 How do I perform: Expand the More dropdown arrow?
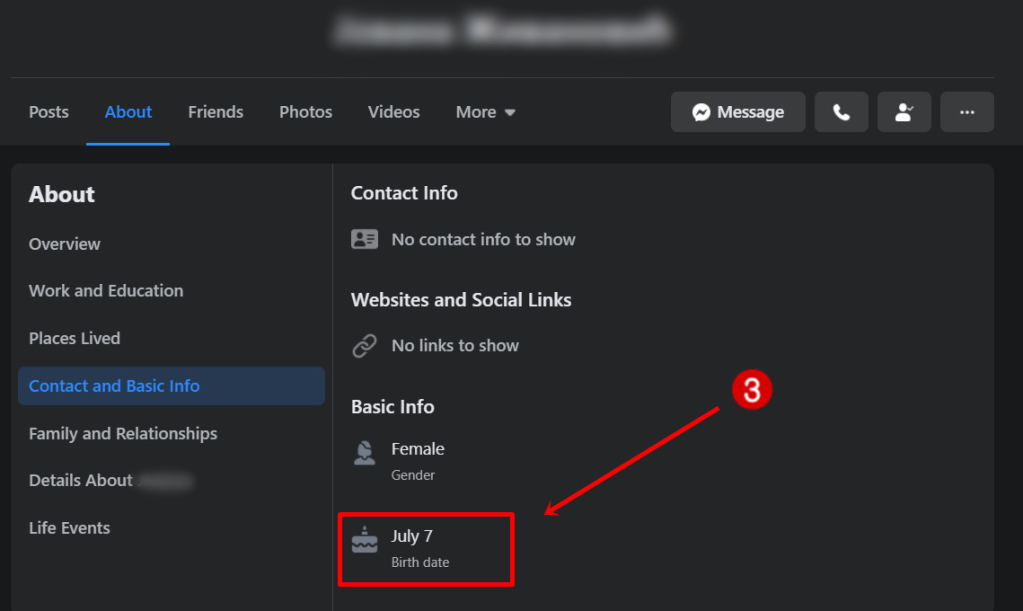[510, 113]
